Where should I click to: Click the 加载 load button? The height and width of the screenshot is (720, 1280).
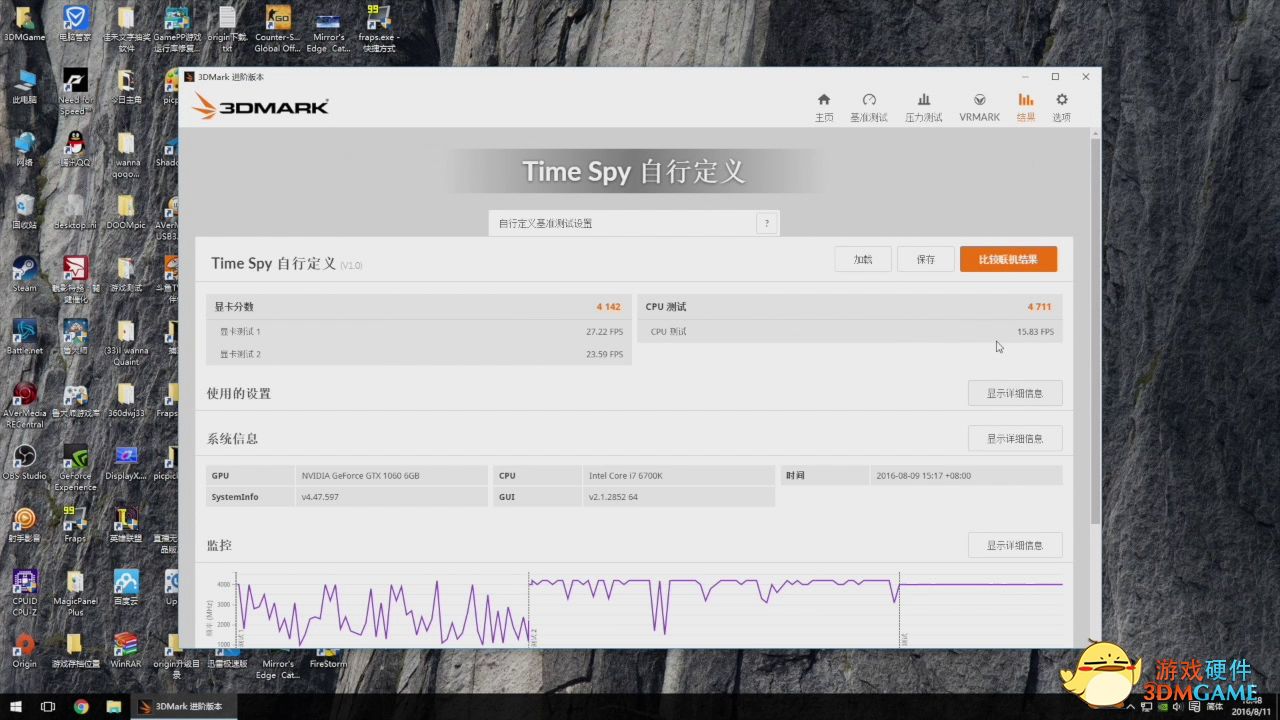(x=863, y=259)
